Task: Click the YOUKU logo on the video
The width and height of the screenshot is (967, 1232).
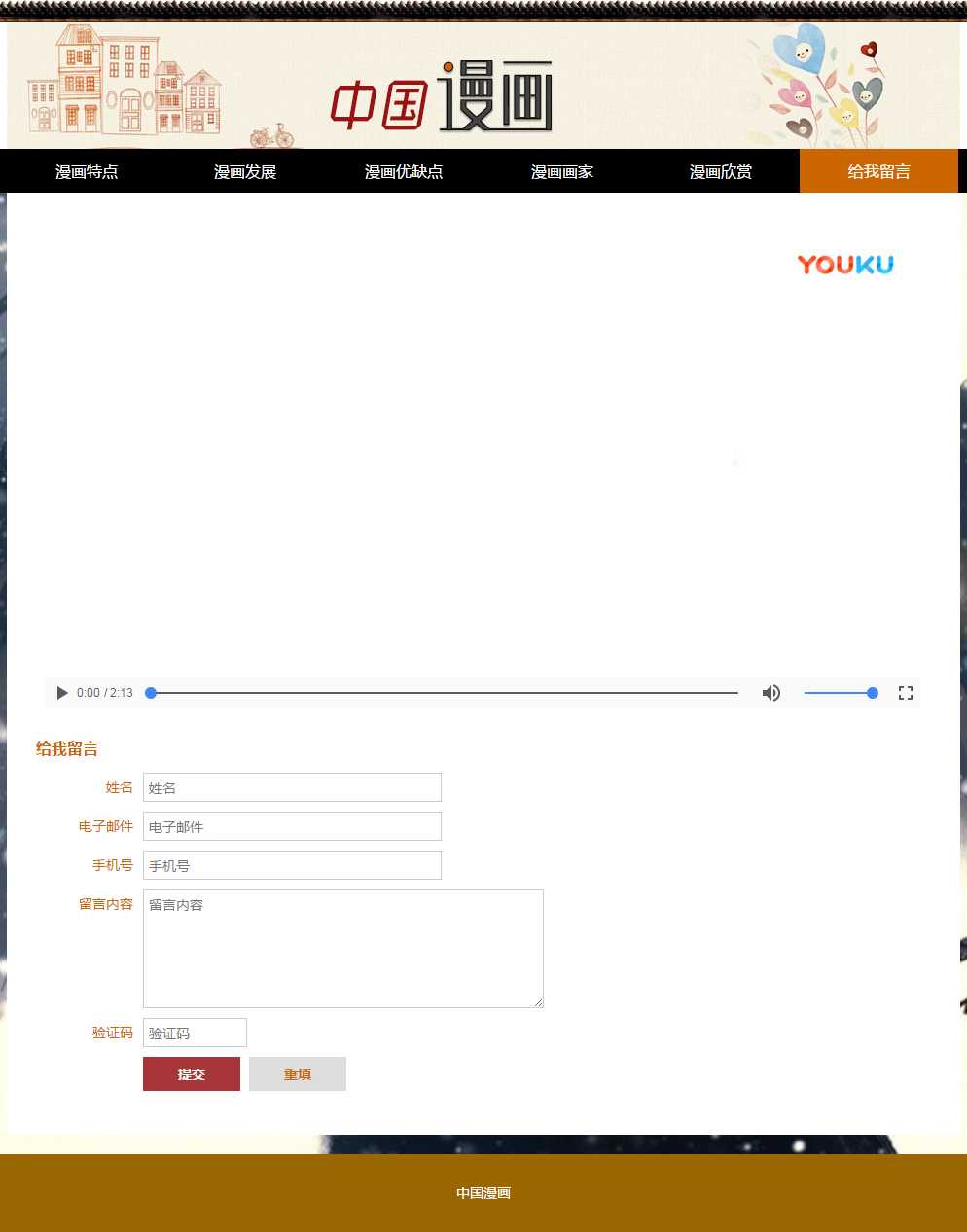Action: [x=844, y=265]
